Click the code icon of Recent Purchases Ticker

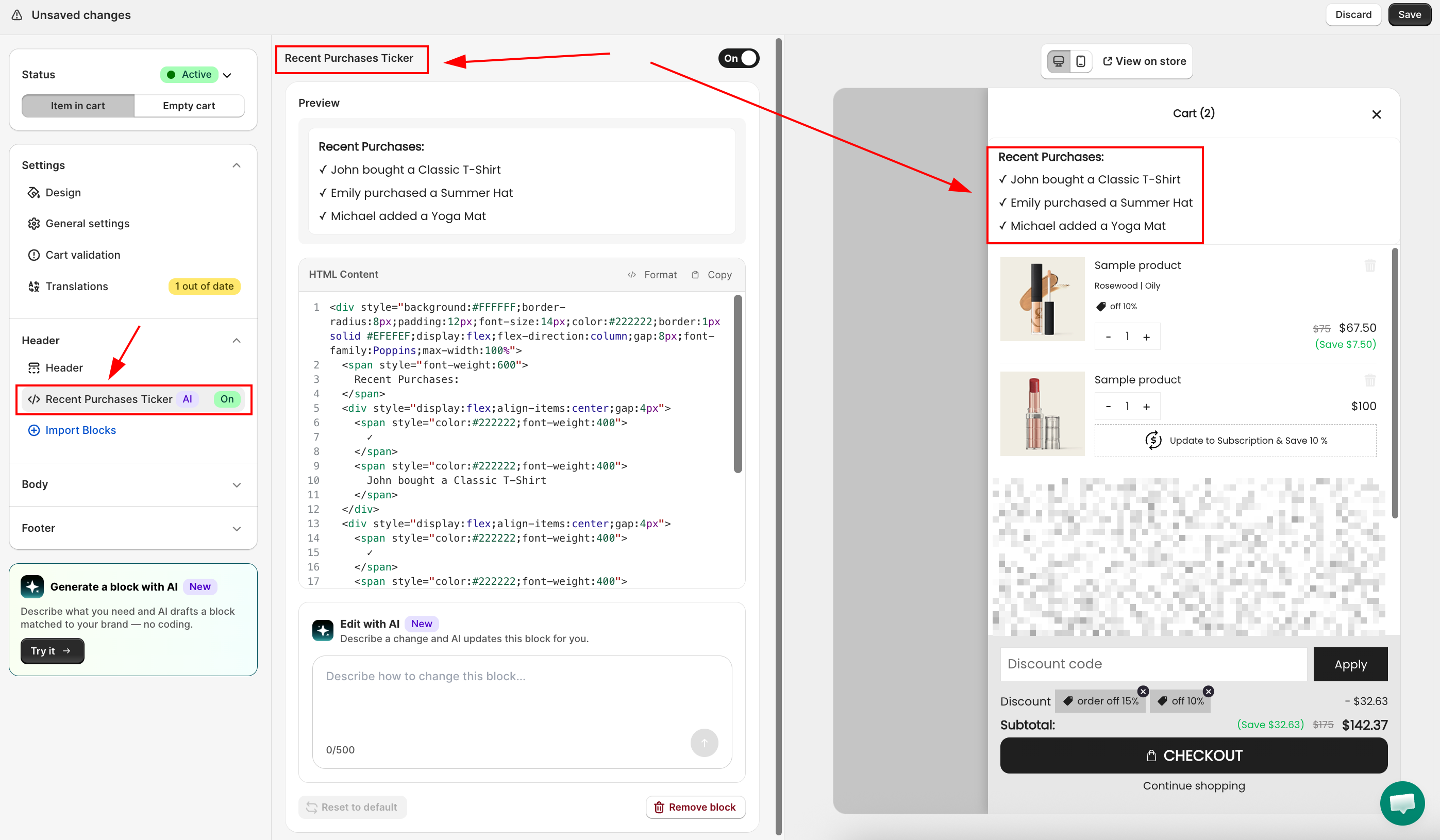(x=34, y=399)
